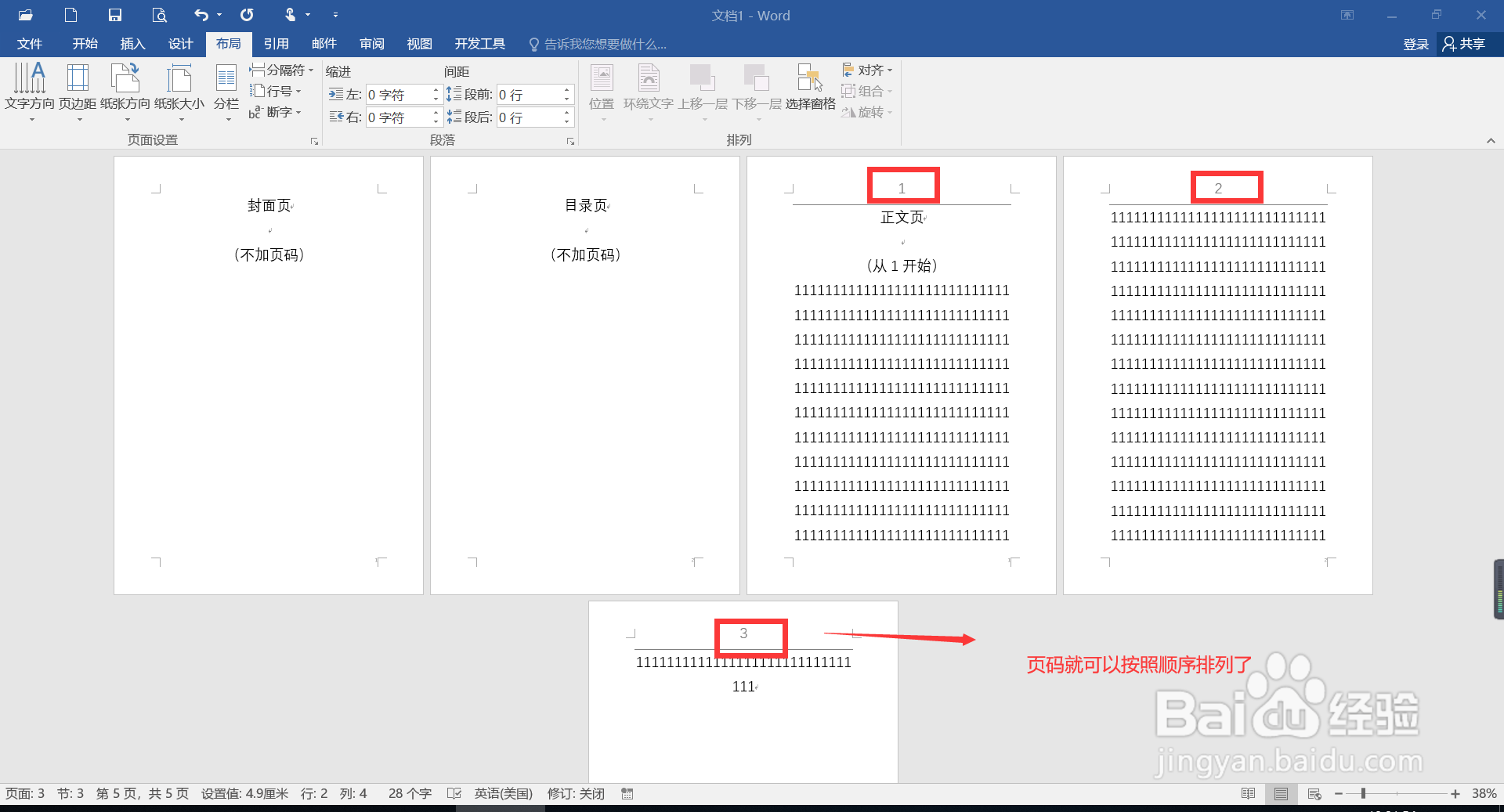Click the Save icon in quick access toolbar
Viewport: 1504px width, 812px height.
point(114,14)
